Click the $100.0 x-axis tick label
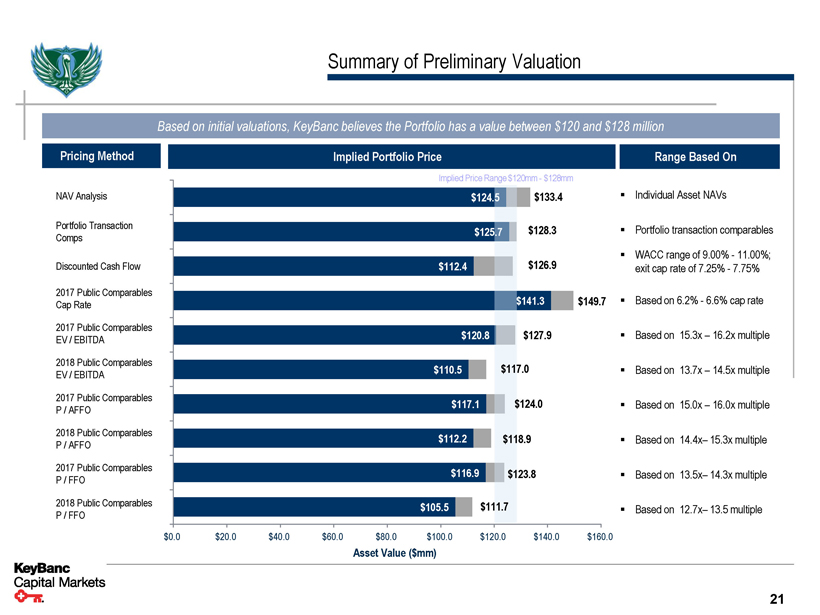 point(440,538)
